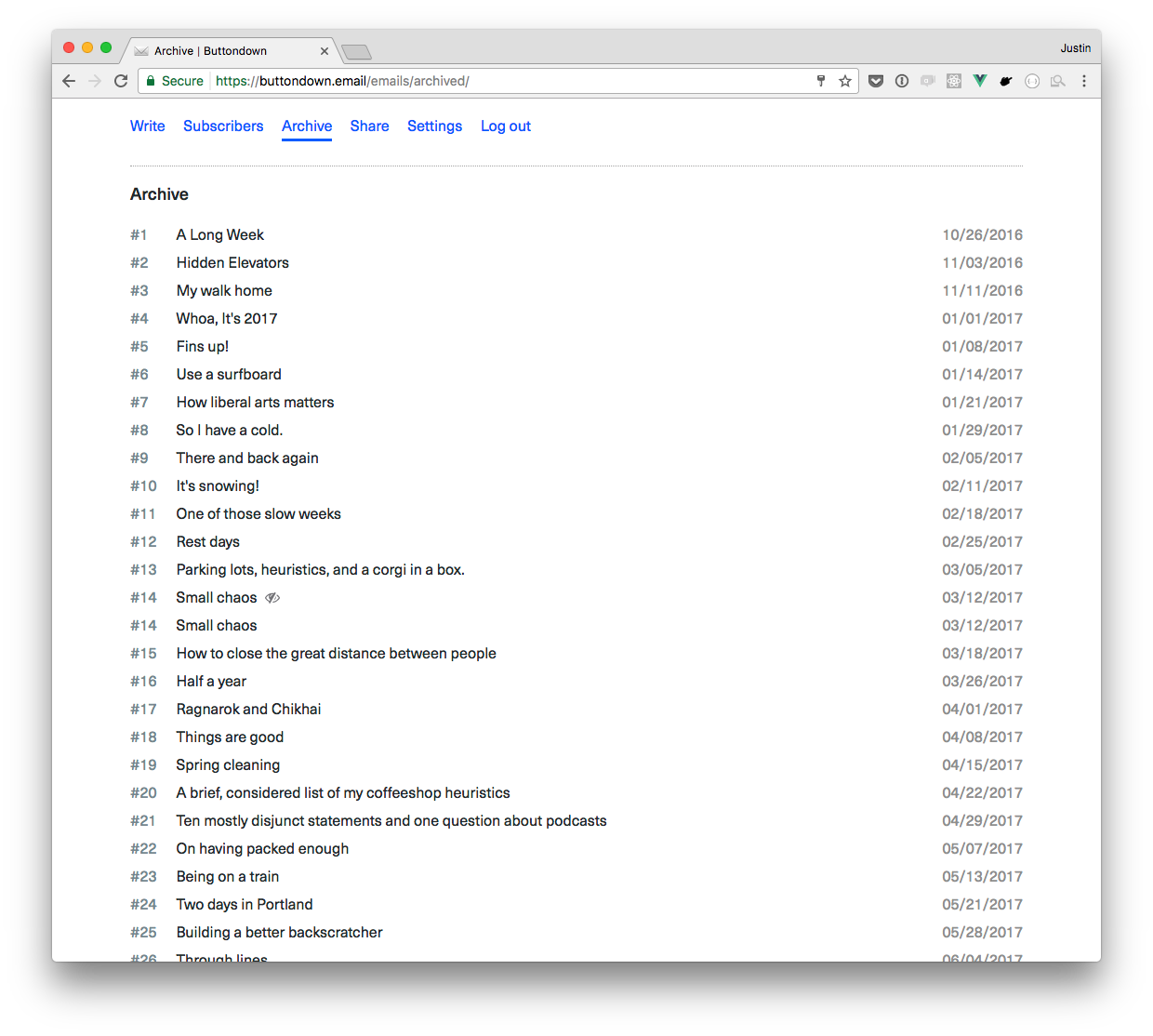Click the date 05/28/2017
Image resolution: width=1153 pixels, height=1036 pixels.
[x=982, y=932]
